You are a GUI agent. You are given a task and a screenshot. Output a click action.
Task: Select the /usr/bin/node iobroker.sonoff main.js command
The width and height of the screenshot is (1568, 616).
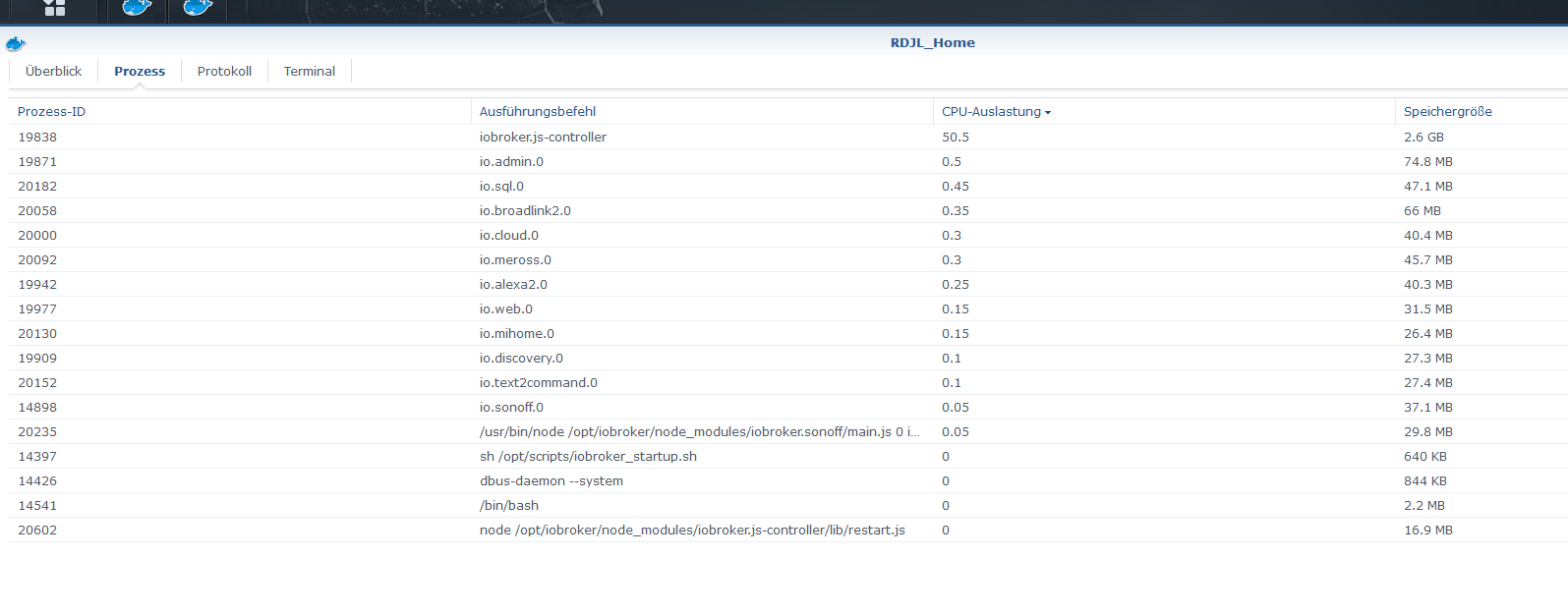(x=700, y=432)
